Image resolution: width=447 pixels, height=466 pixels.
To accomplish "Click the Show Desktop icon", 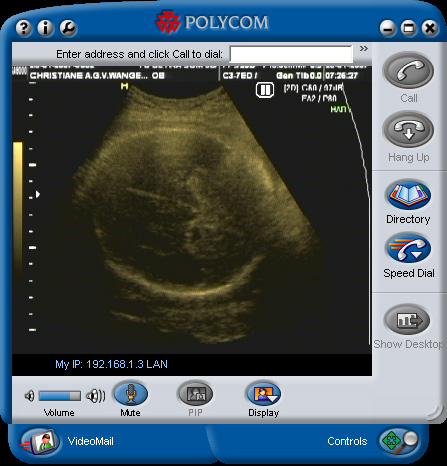I will [409, 320].
